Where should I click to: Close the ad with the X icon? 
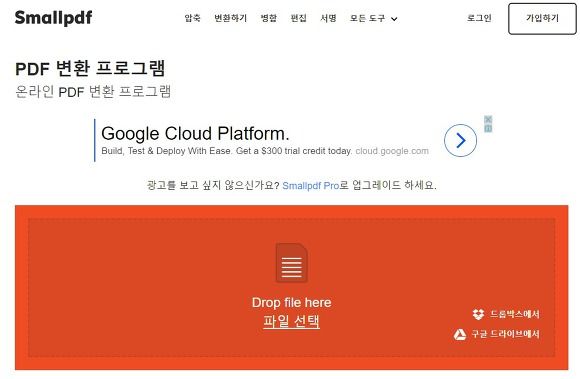[x=488, y=119]
